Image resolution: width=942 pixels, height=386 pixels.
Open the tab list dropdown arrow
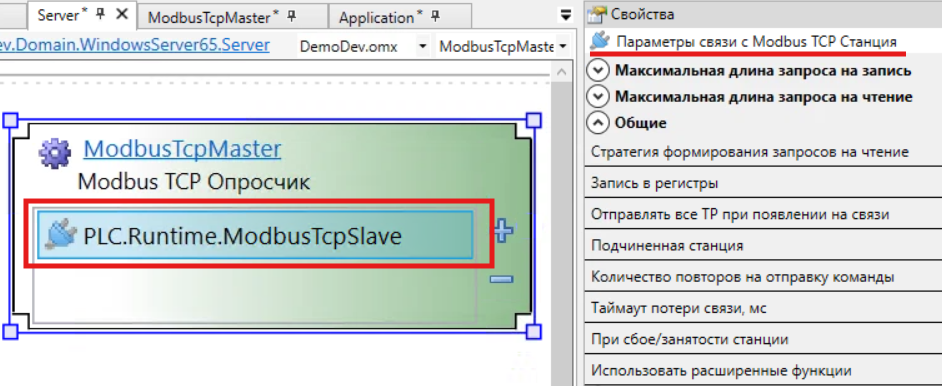(x=565, y=16)
